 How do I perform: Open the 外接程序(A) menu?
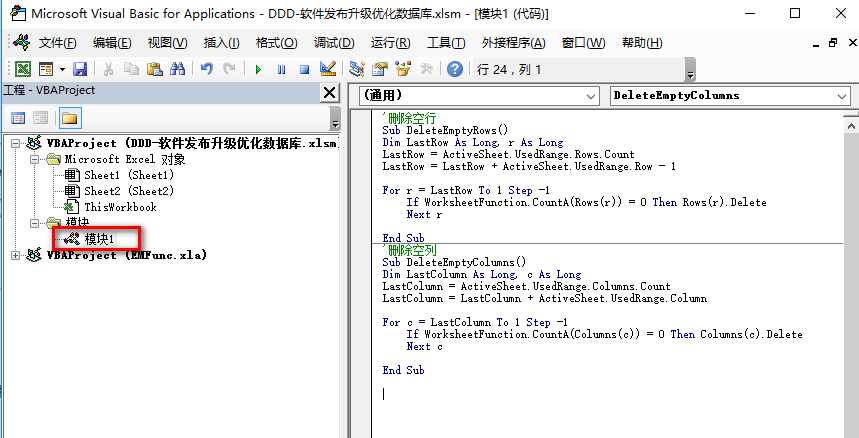pos(513,43)
